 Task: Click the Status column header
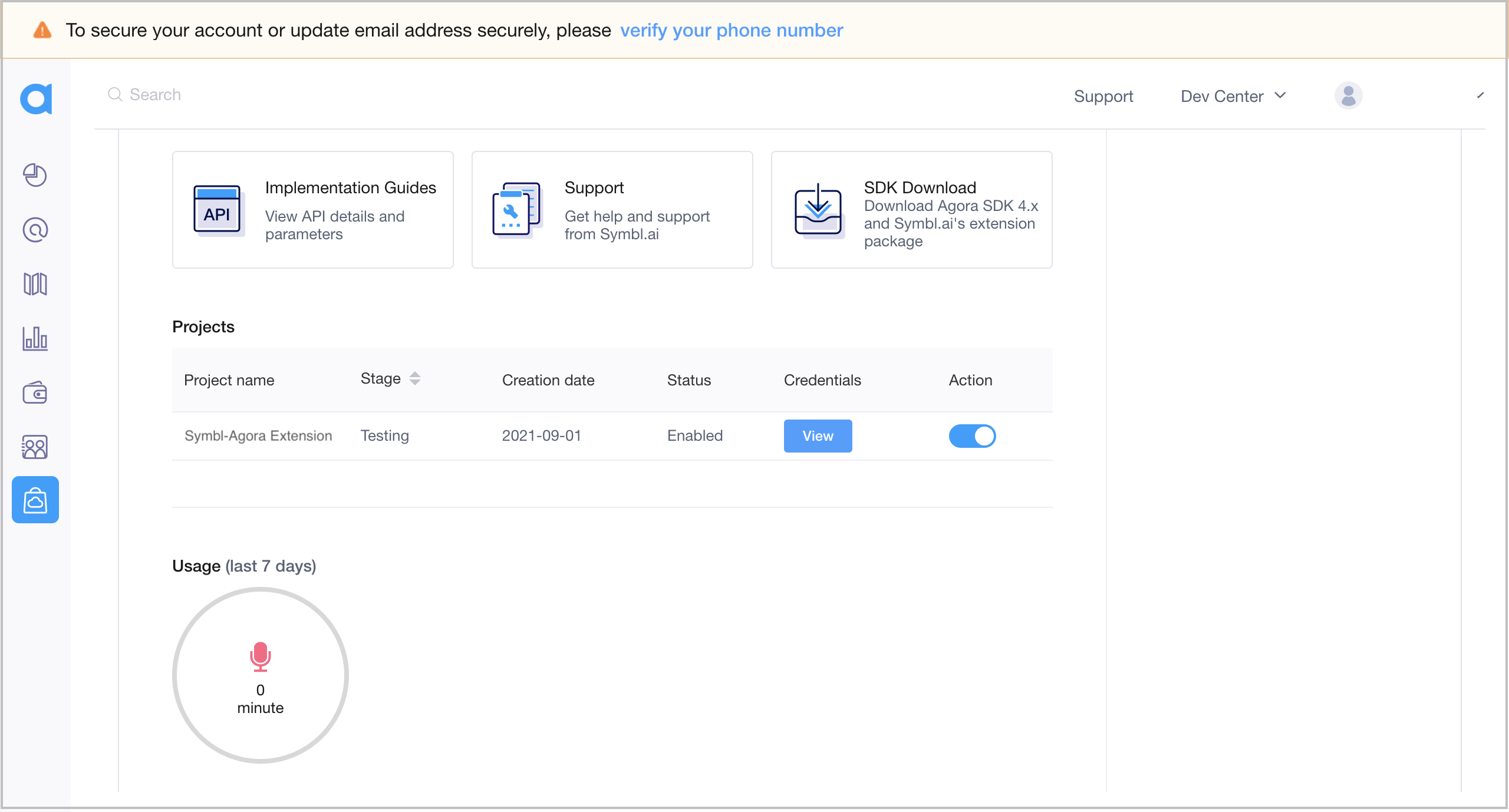click(x=689, y=380)
